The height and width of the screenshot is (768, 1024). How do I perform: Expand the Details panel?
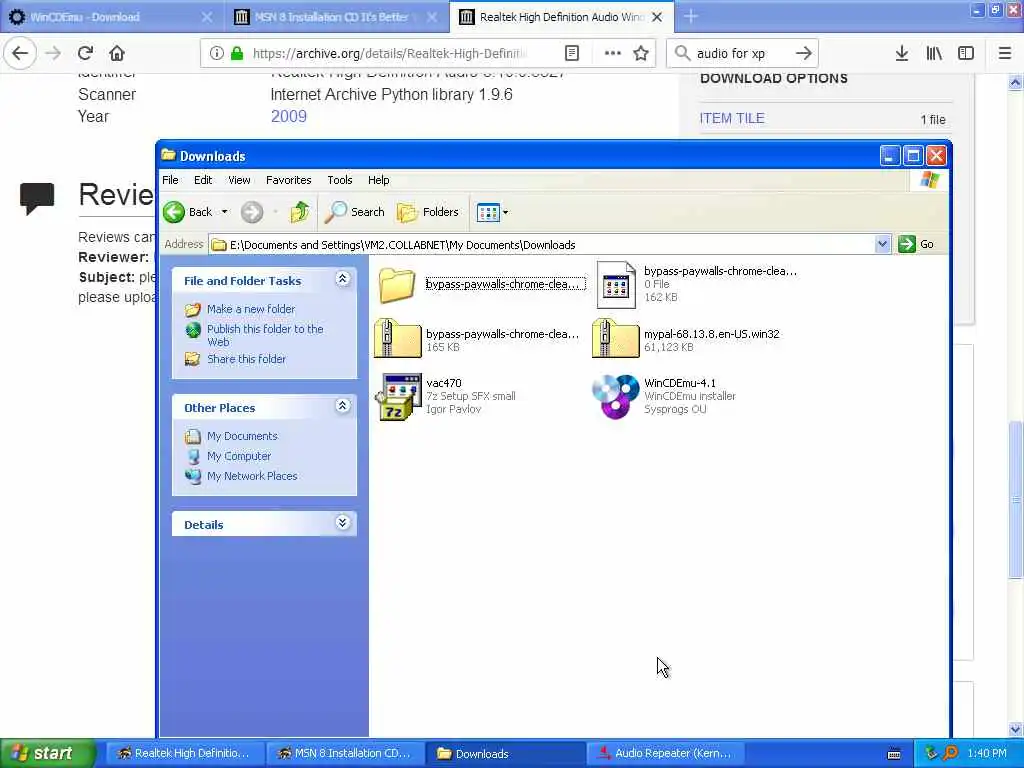[x=342, y=523]
